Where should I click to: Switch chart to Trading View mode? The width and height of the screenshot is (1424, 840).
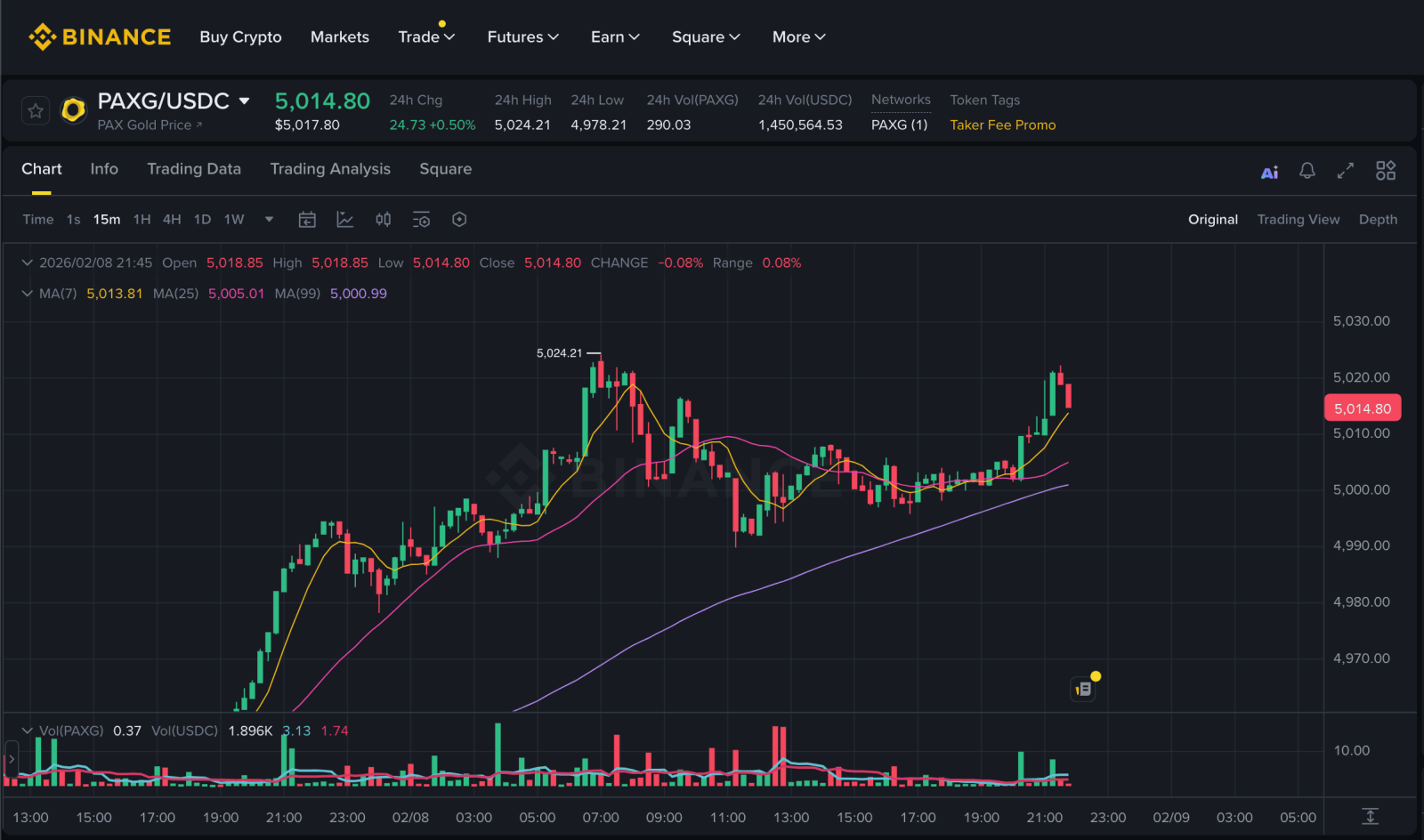1298,220
